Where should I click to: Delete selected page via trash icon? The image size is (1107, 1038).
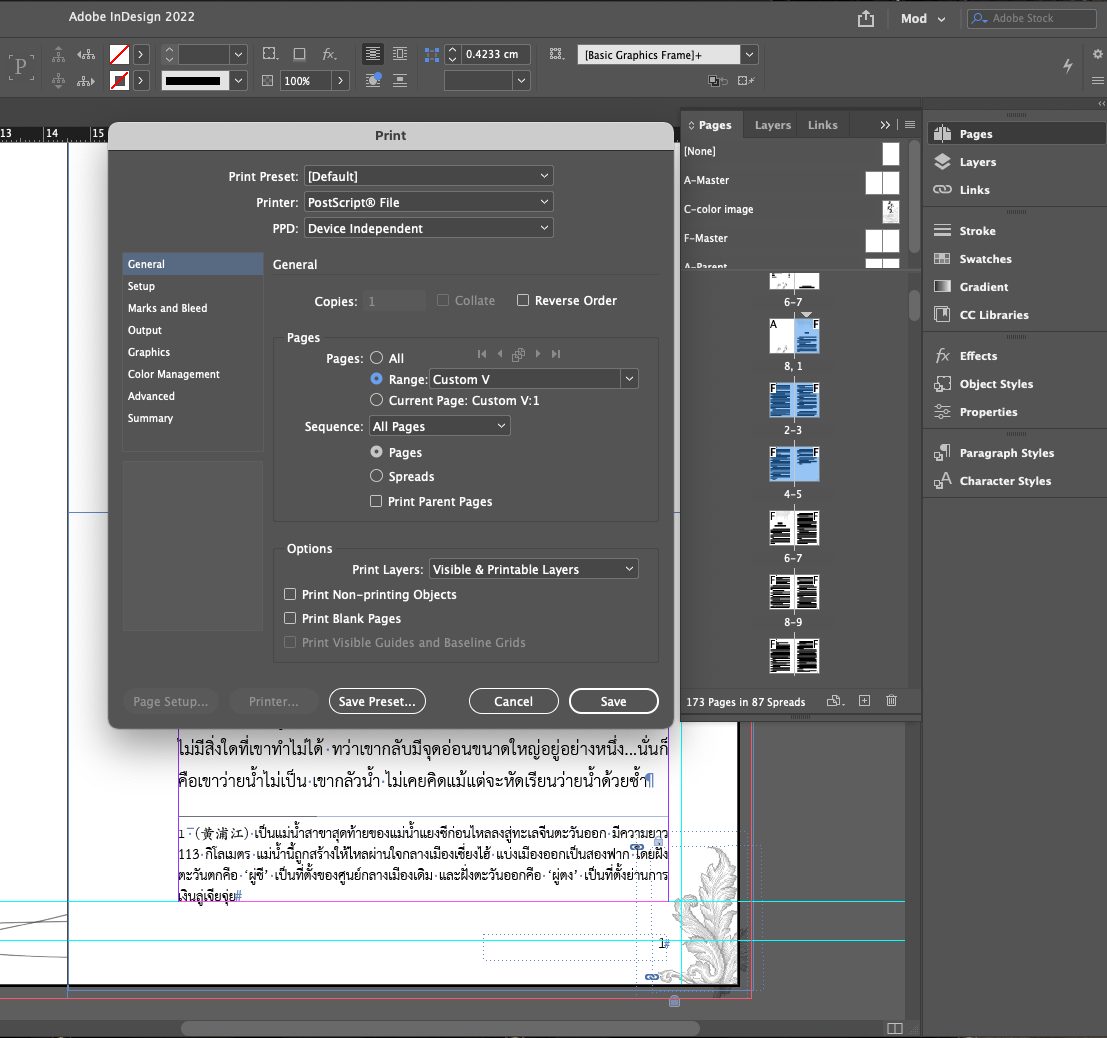tap(891, 700)
